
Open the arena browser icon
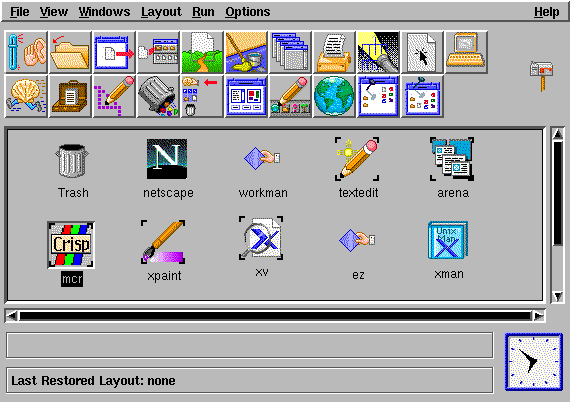452,159
